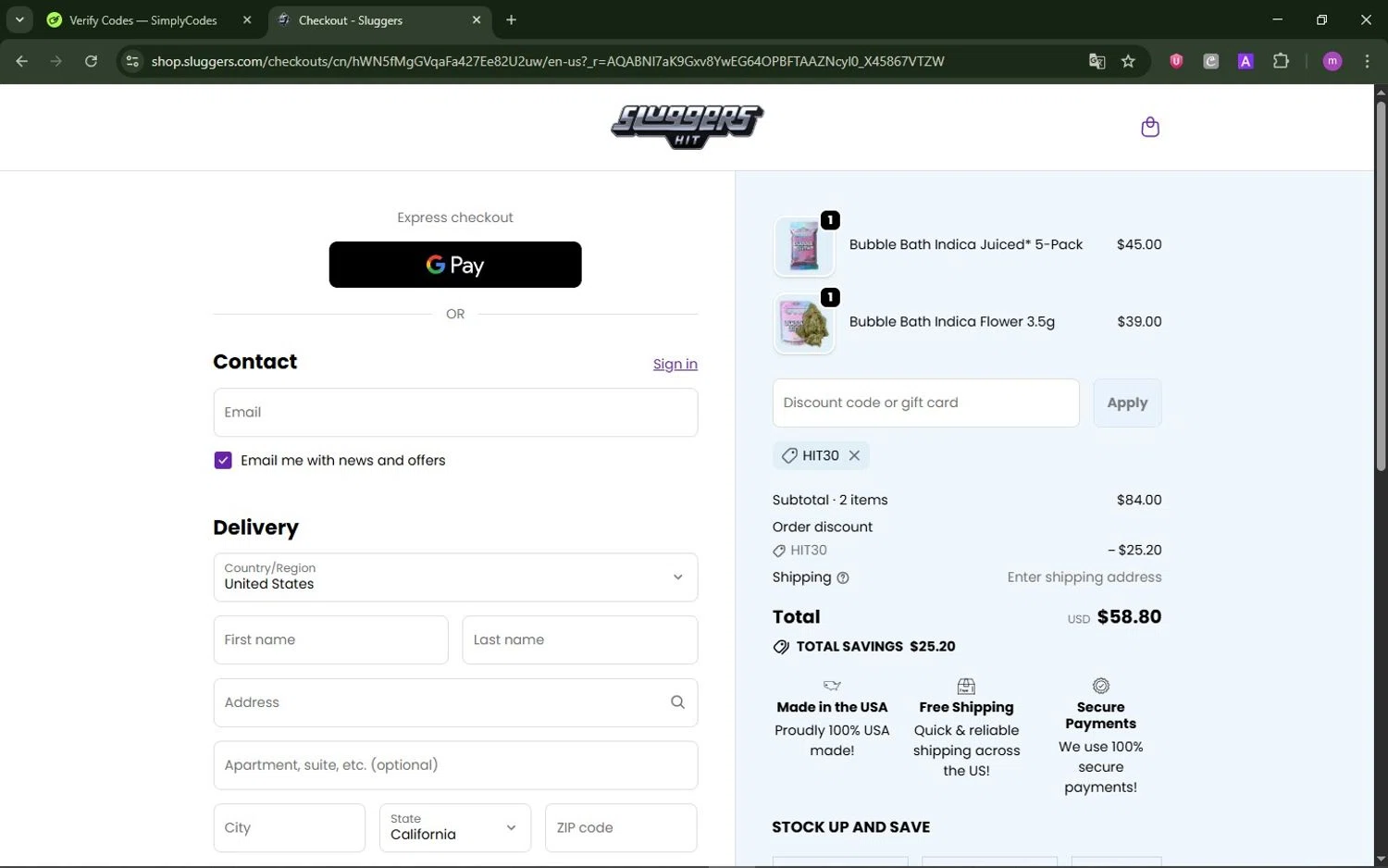Click the 'Bubble Bath Indica Juiced* 5-Pack' product name

(966, 244)
